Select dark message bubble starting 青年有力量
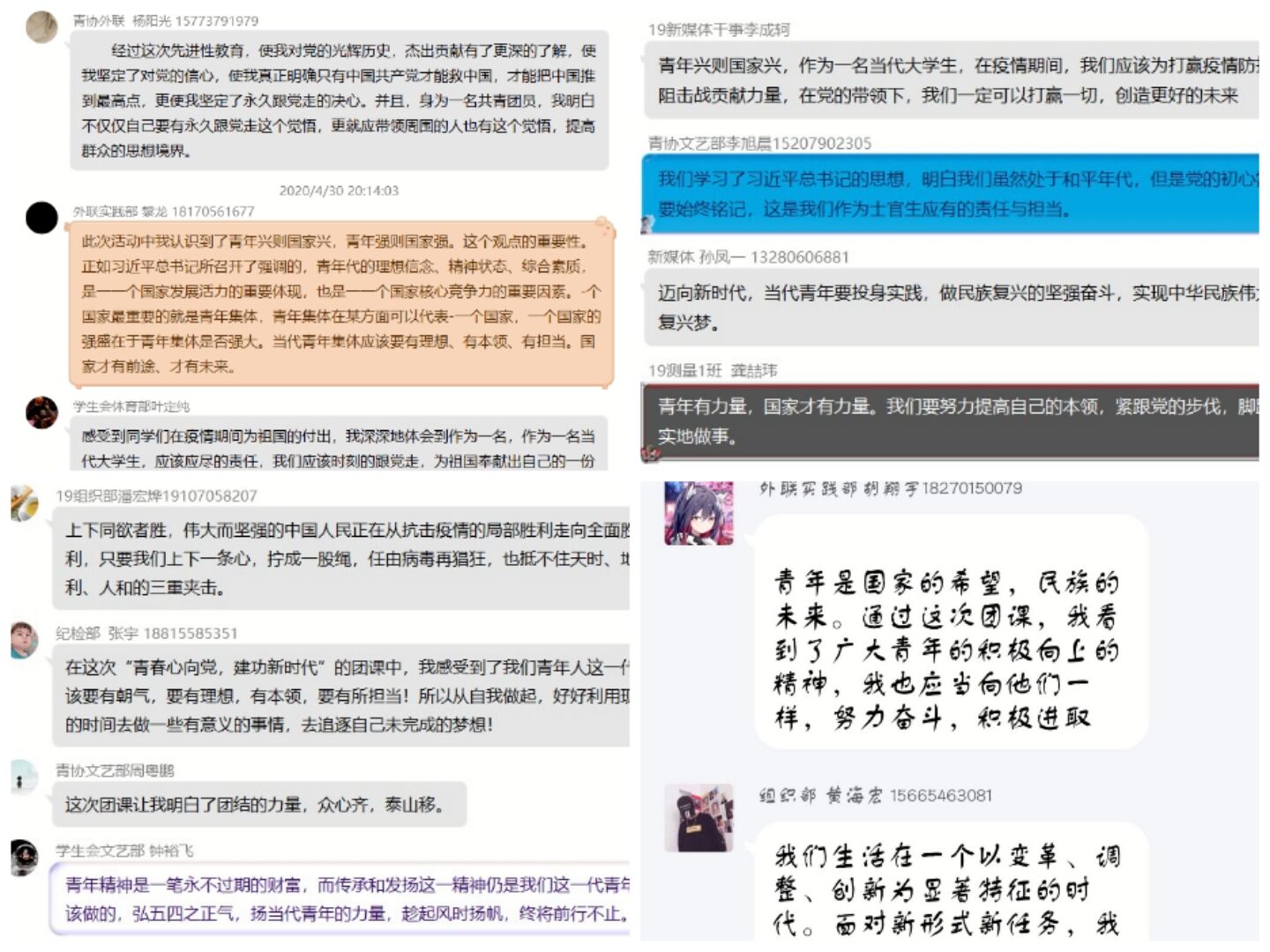 pos(951,421)
